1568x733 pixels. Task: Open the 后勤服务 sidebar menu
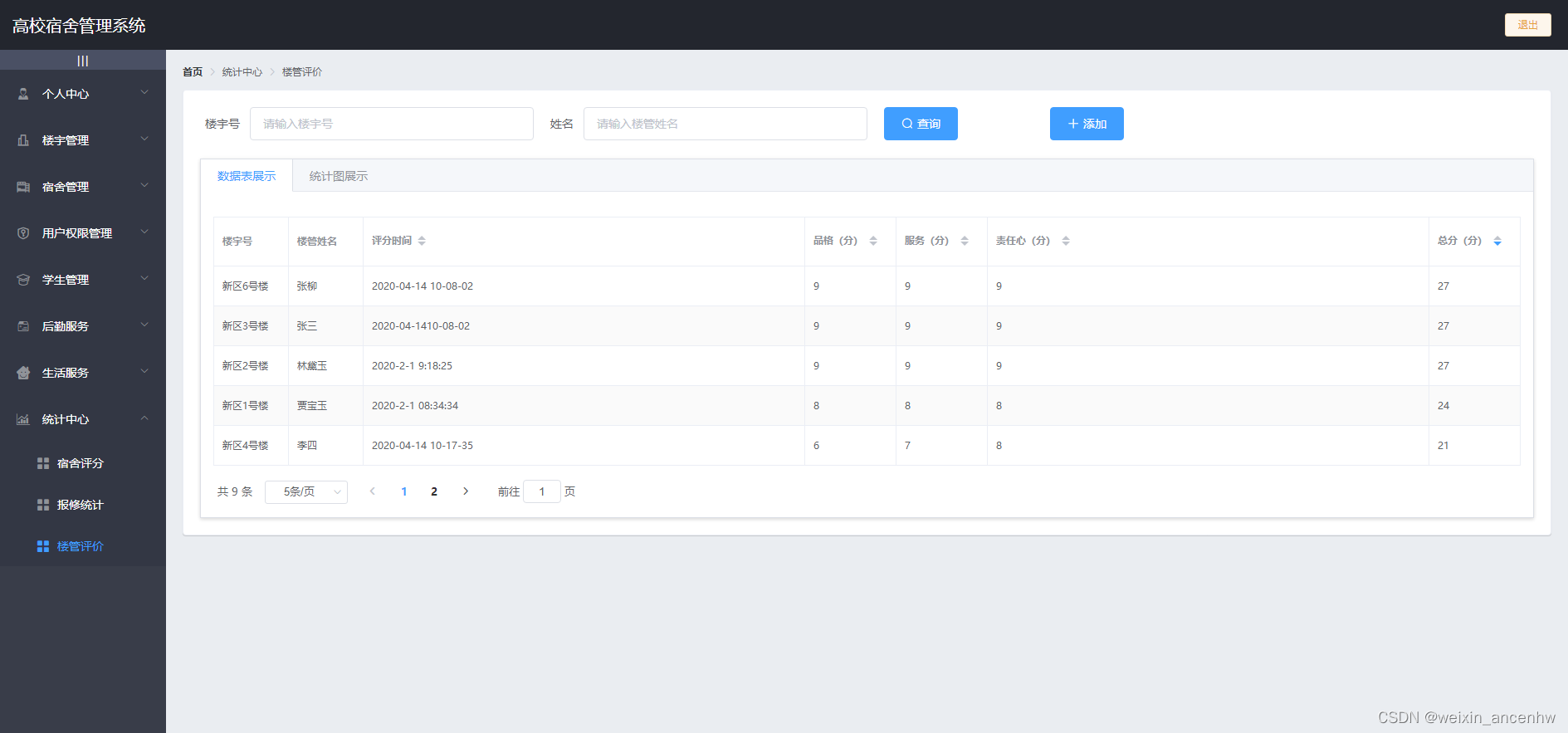83,326
